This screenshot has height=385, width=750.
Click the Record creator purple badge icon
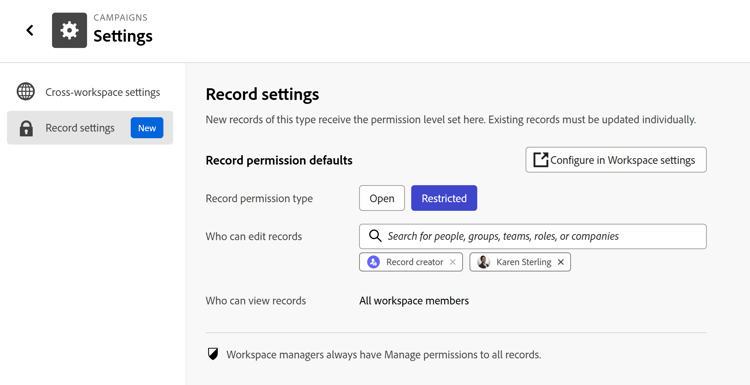(373, 262)
